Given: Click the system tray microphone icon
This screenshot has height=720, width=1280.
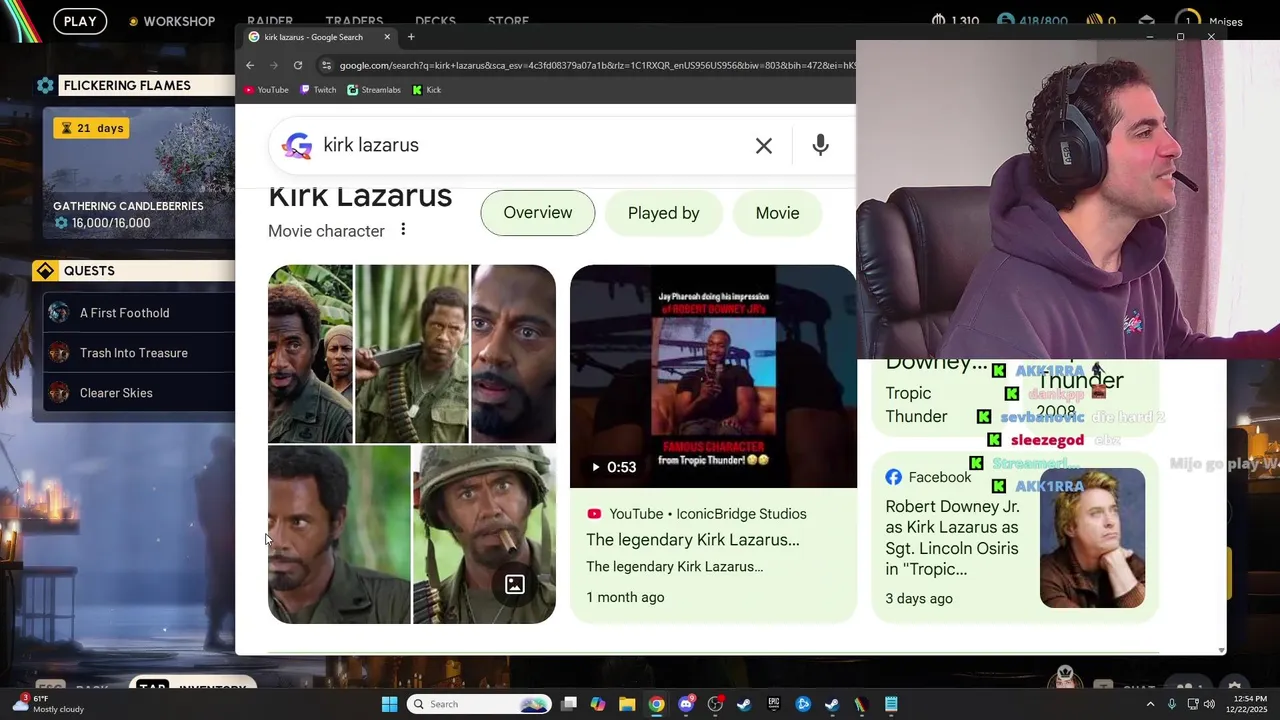Looking at the screenshot, I should pyautogui.click(x=1172, y=704).
